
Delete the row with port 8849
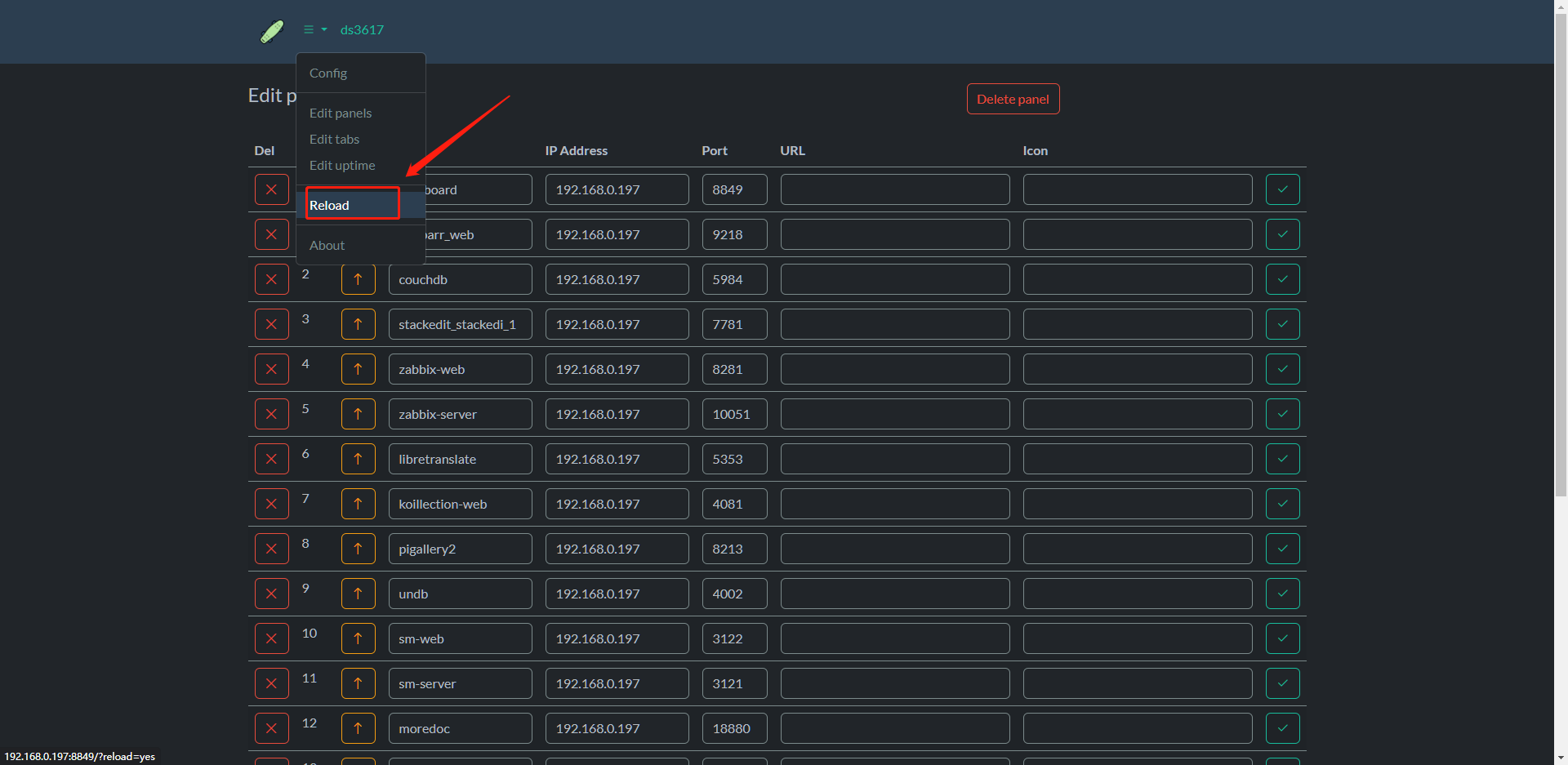pyautogui.click(x=272, y=189)
